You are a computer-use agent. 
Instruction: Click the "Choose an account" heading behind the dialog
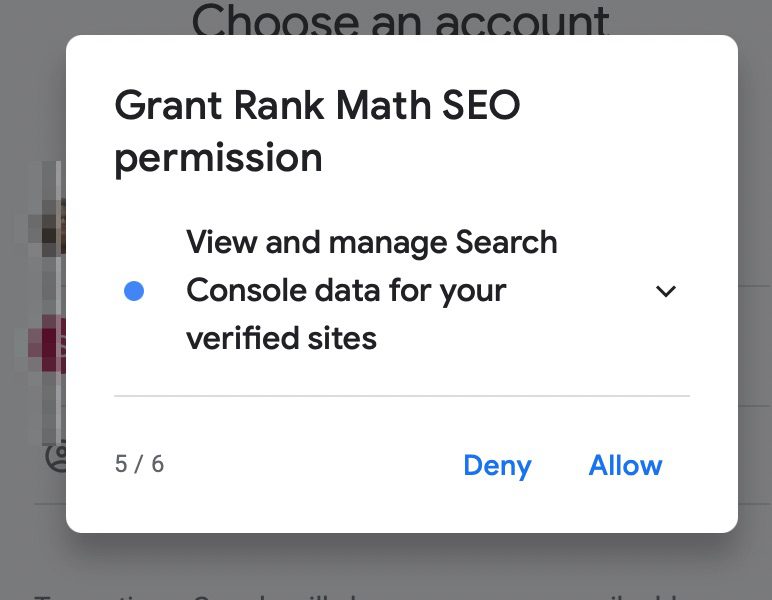pyautogui.click(x=400, y=18)
